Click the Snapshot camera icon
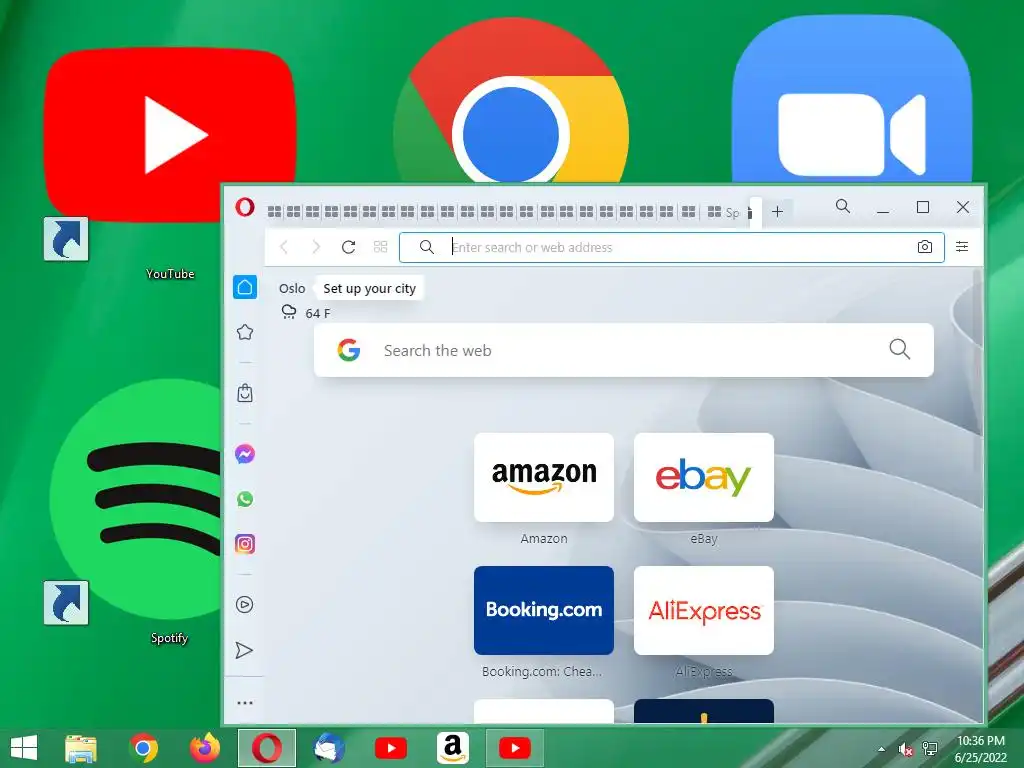The image size is (1024, 768). (925, 247)
